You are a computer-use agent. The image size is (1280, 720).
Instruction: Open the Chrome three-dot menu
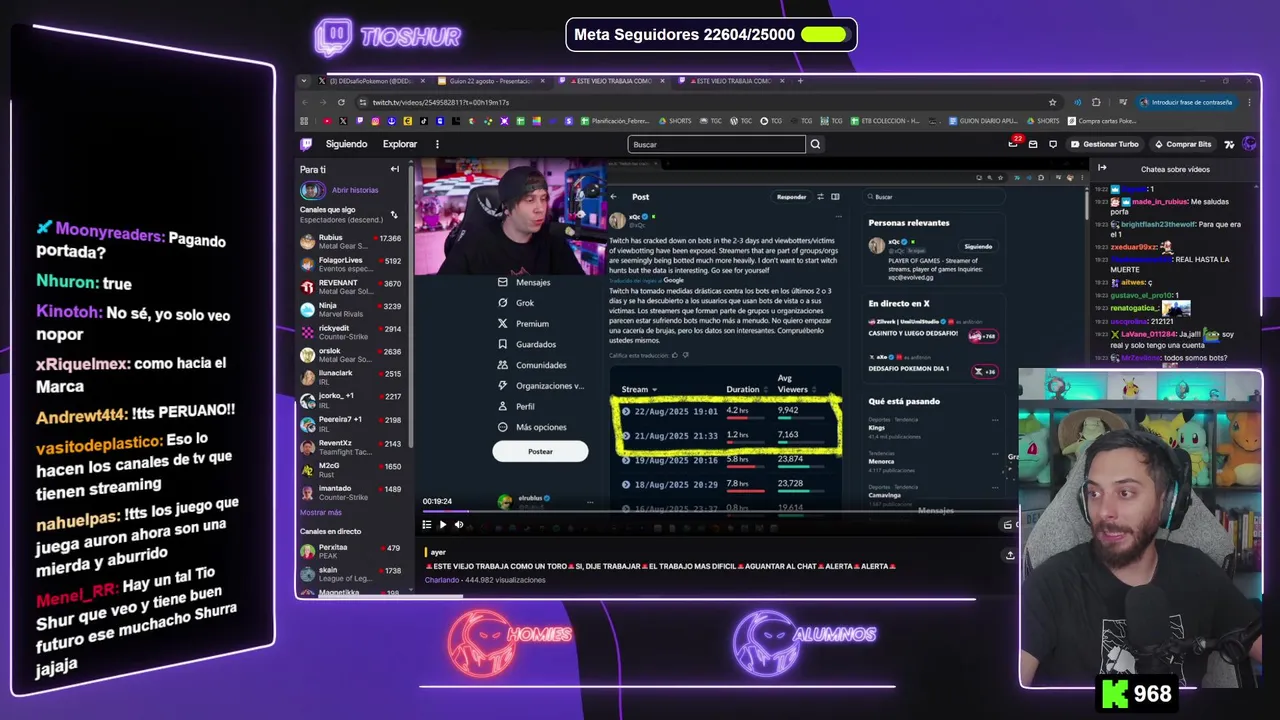1248,102
